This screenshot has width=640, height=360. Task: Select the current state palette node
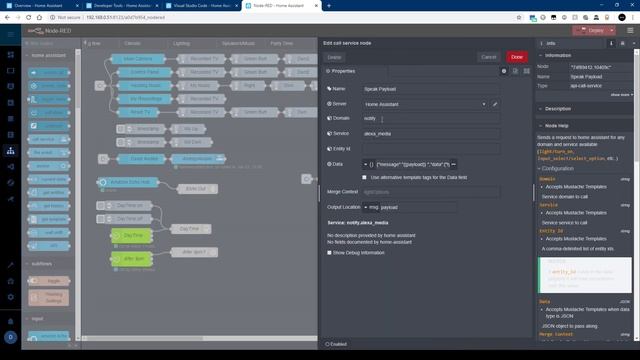[49, 180]
